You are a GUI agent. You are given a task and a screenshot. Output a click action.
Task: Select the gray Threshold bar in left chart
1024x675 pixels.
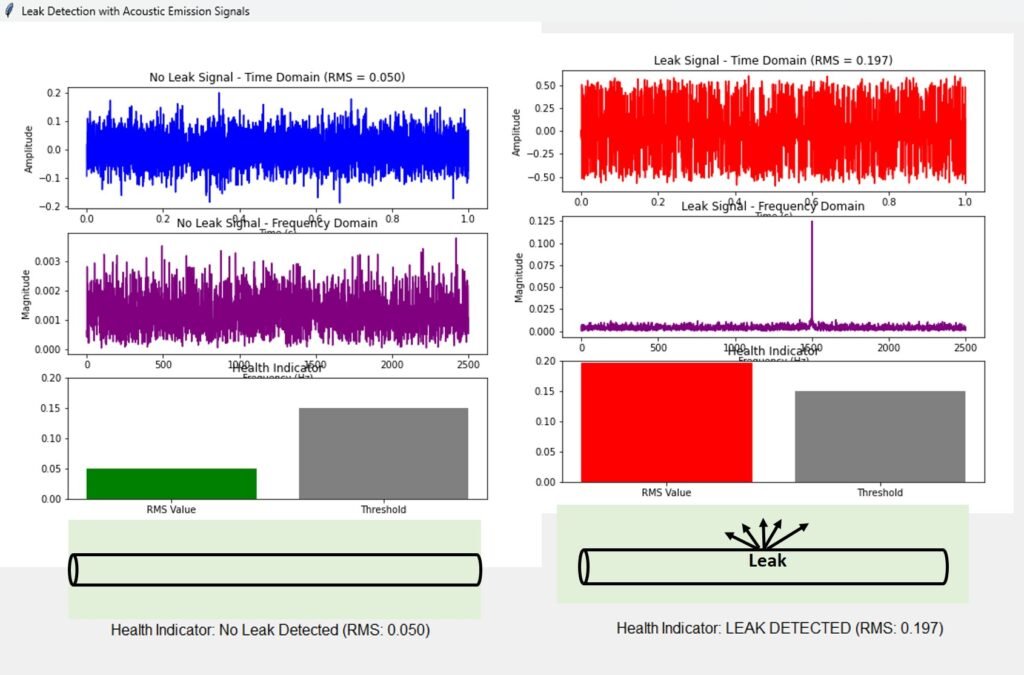click(383, 453)
